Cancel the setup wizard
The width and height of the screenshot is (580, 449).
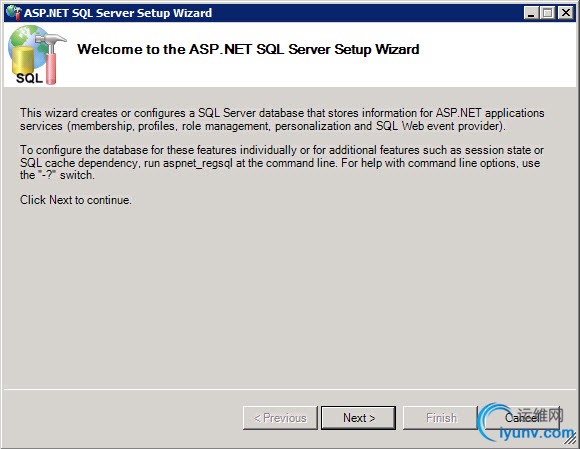click(x=522, y=418)
